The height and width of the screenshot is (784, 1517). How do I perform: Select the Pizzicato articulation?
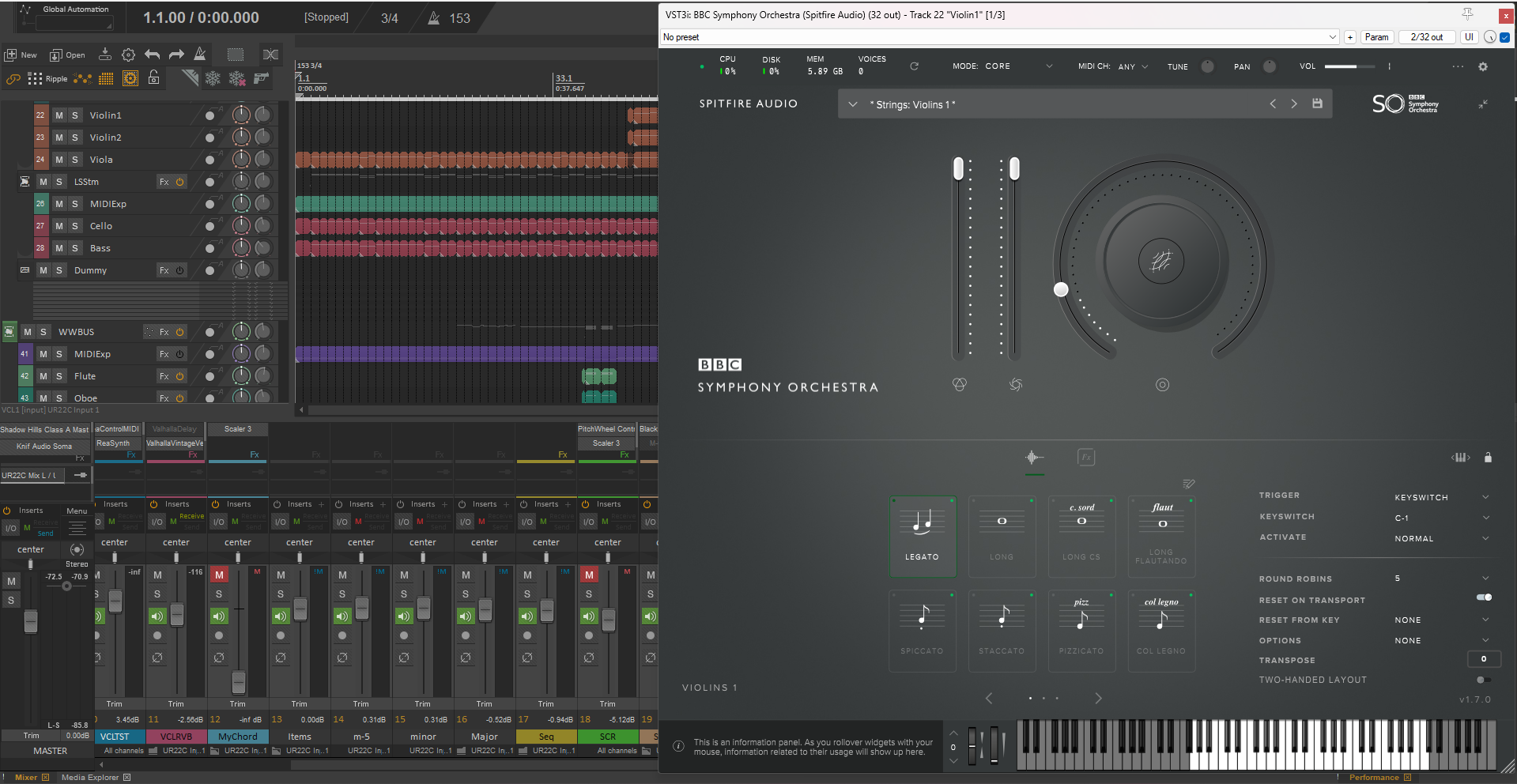(1081, 631)
